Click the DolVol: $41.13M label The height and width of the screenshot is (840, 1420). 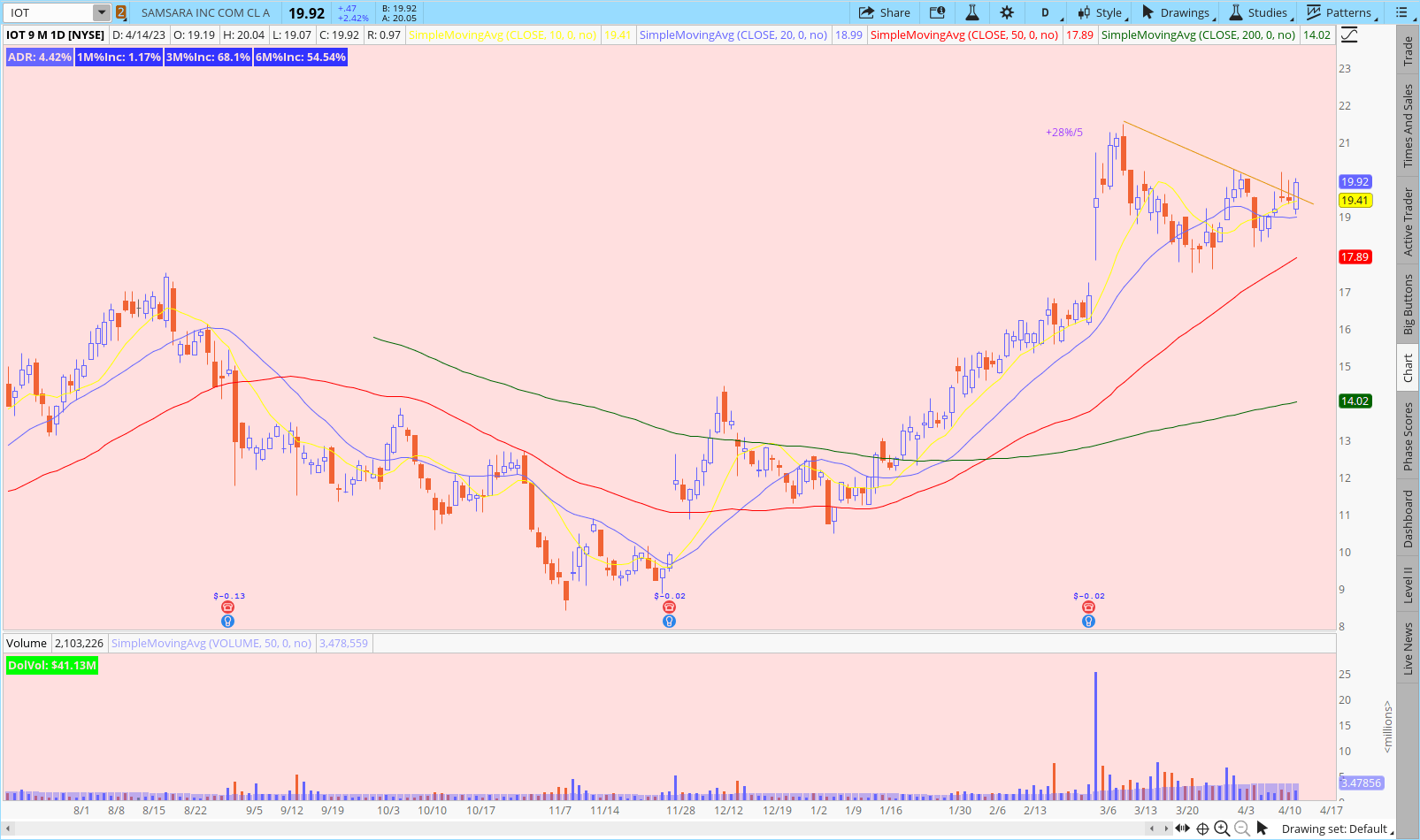pos(51,665)
